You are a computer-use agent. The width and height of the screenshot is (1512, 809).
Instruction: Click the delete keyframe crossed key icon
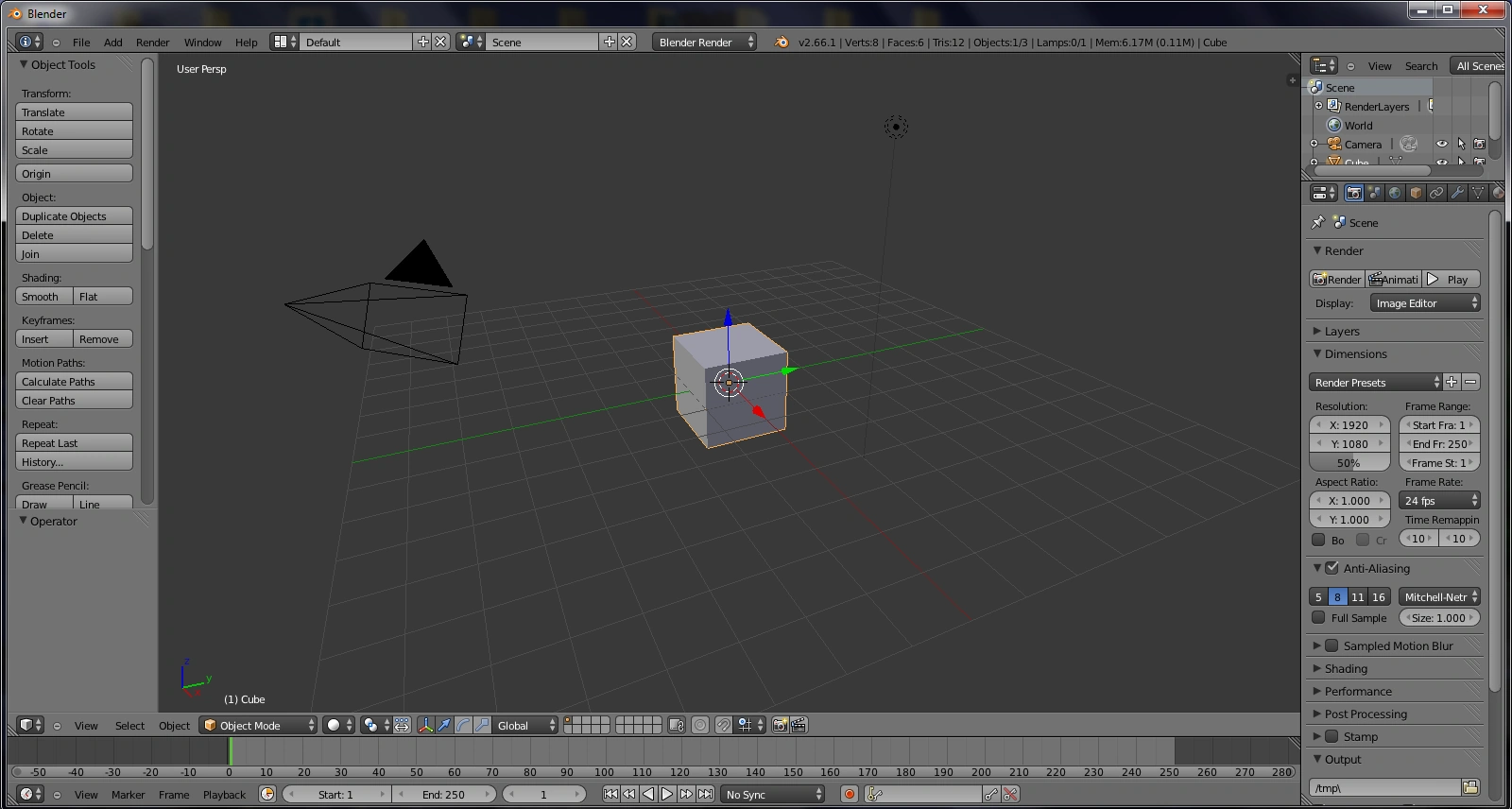pos(1010,794)
